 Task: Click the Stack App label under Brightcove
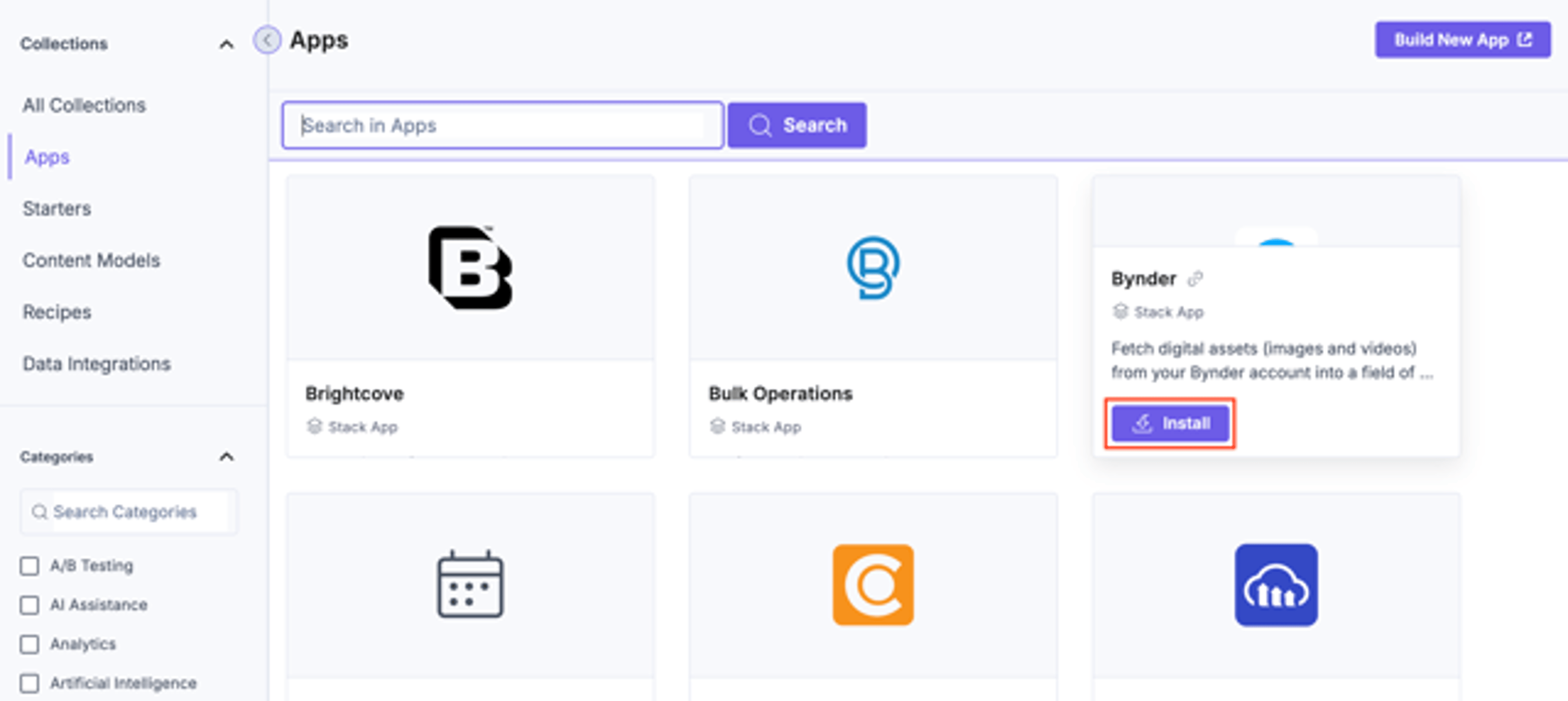(x=363, y=427)
